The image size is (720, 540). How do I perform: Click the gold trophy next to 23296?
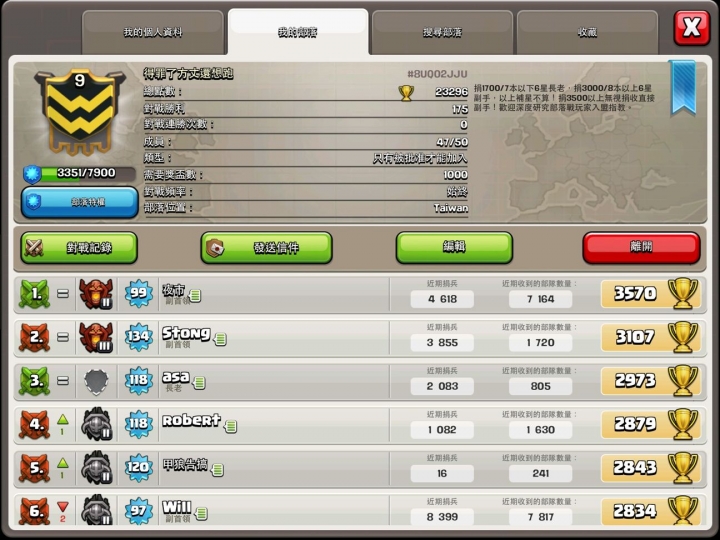[406, 93]
